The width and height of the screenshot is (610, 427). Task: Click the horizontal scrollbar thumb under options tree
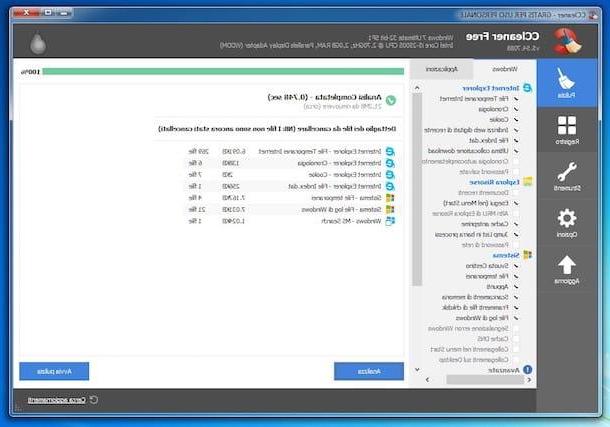click(x=485, y=380)
